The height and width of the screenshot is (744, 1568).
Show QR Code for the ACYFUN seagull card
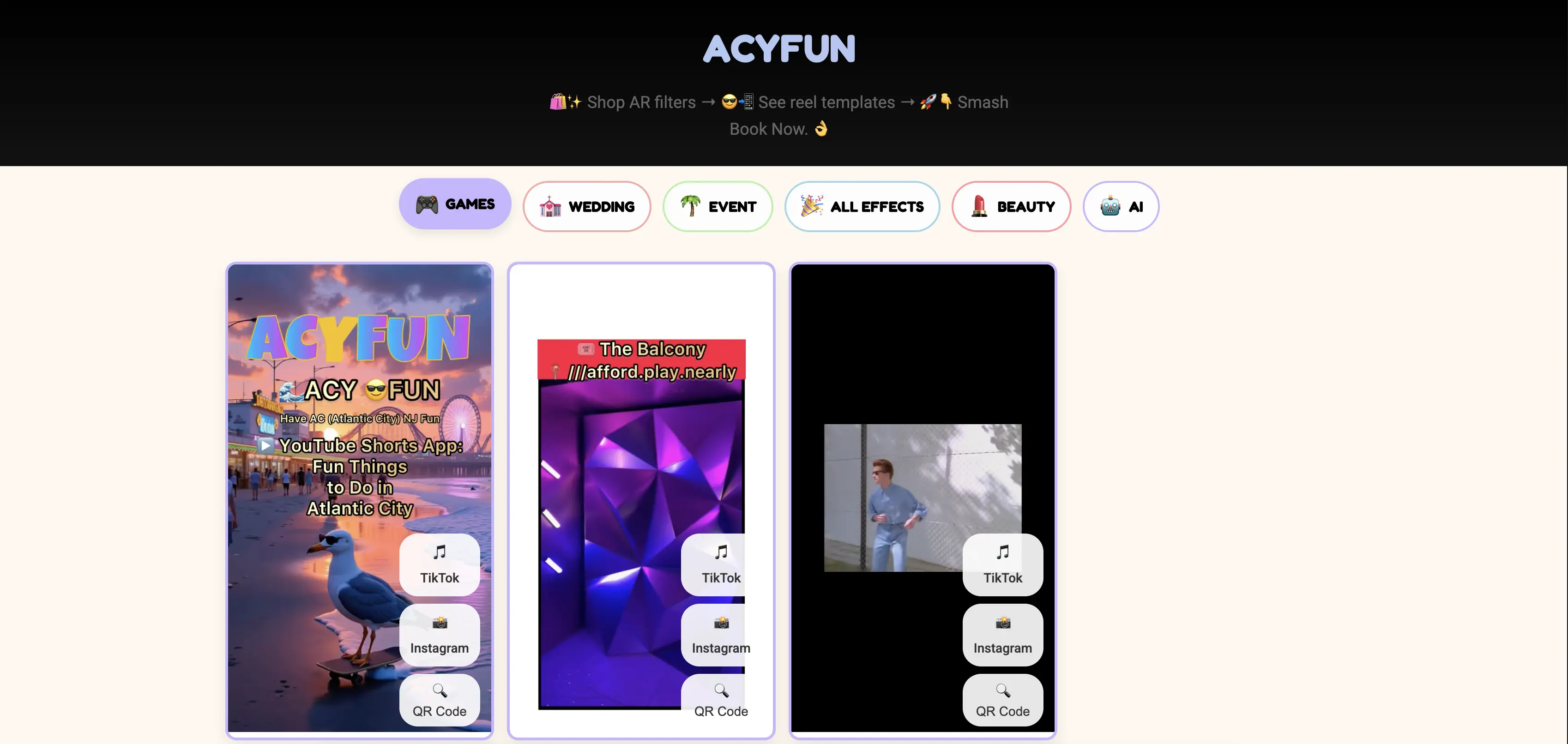(x=440, y=700)
